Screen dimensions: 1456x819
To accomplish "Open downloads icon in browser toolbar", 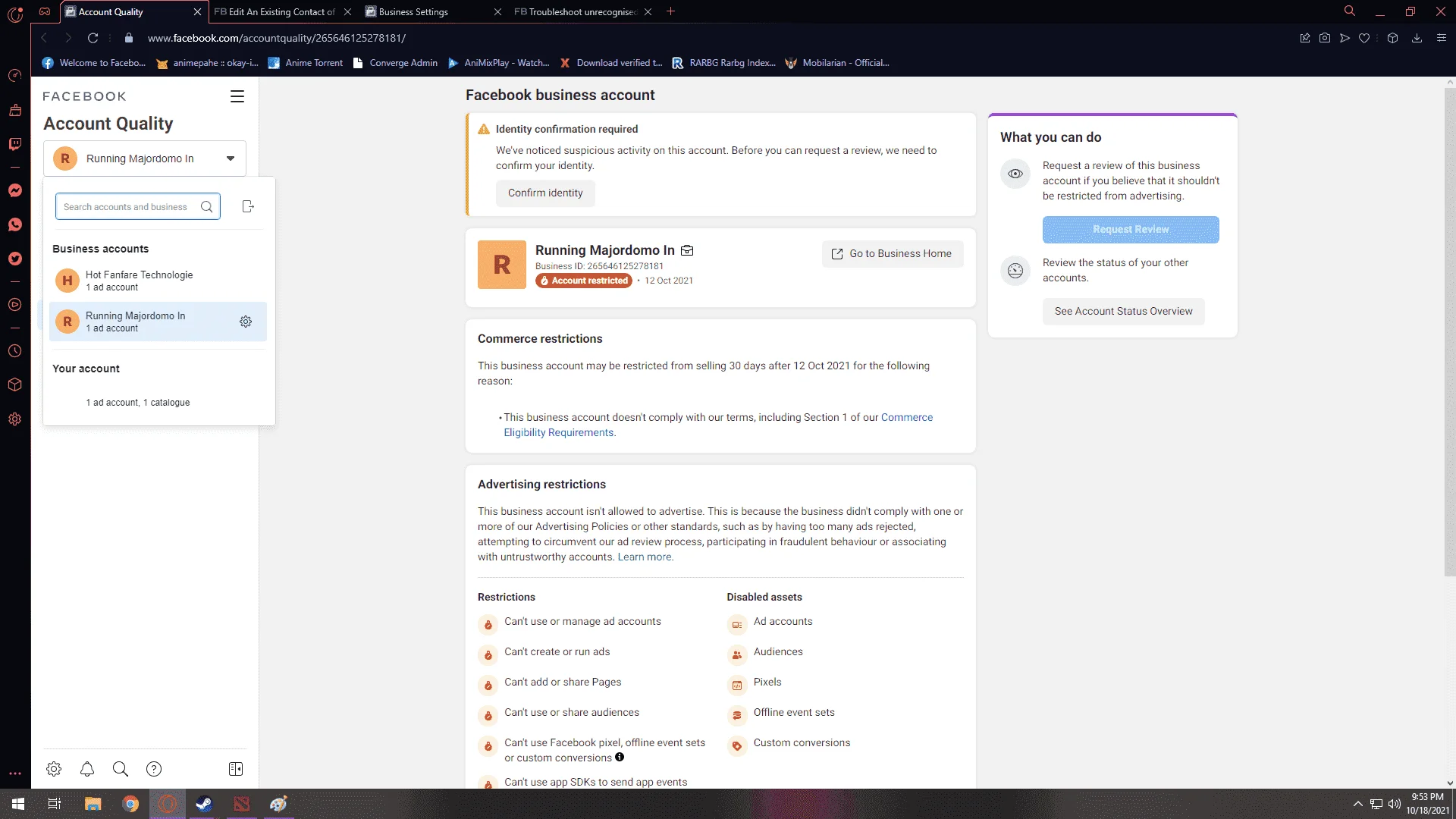I will click(1417, 38).
